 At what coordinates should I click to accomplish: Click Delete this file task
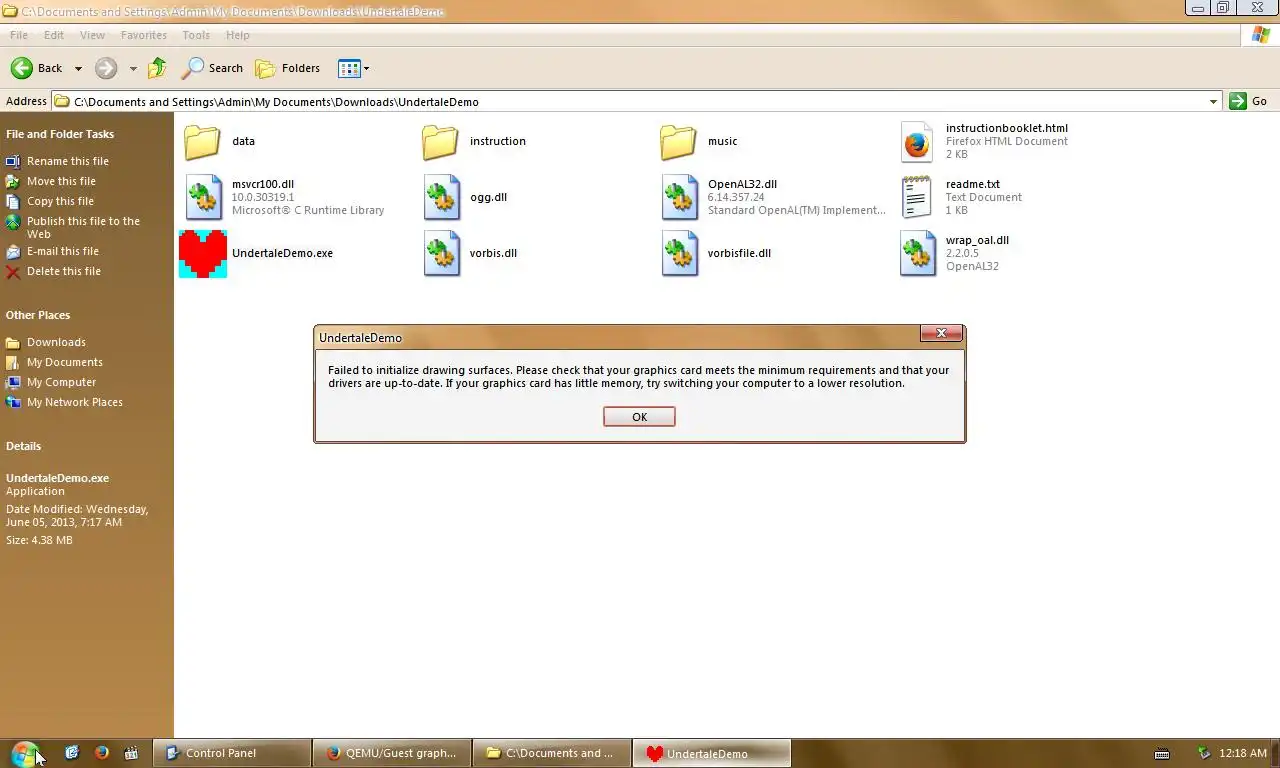pos(64,271)
